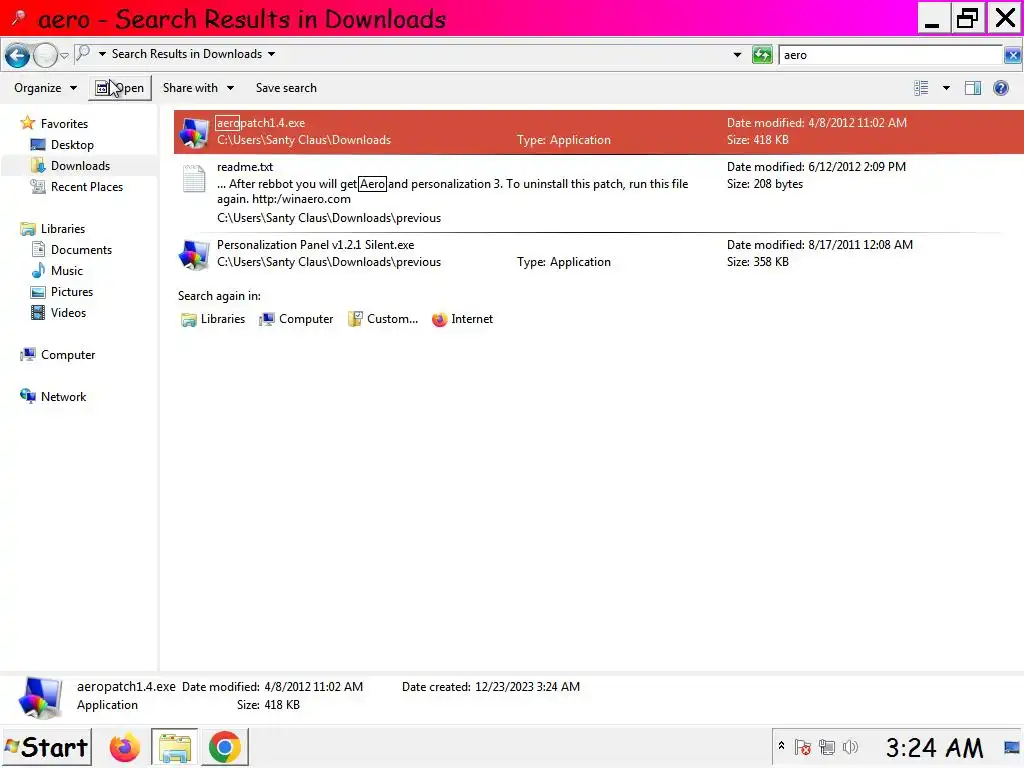Viewport: 1024px width, 768px height.
Task: Select the readme.txt result
Action: 245,167
